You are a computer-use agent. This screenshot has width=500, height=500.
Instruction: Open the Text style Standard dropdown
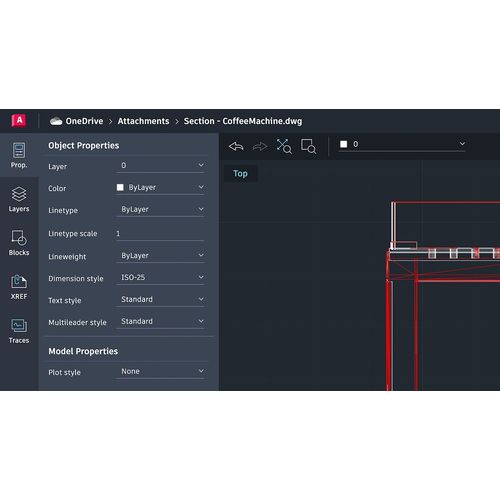160,300
